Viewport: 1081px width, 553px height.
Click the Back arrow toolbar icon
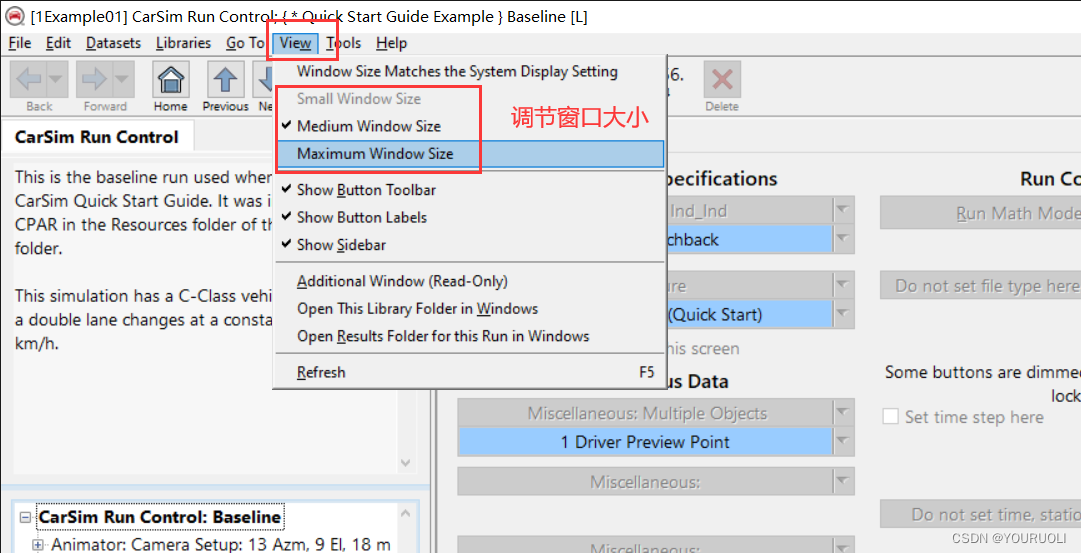[29, 79]
